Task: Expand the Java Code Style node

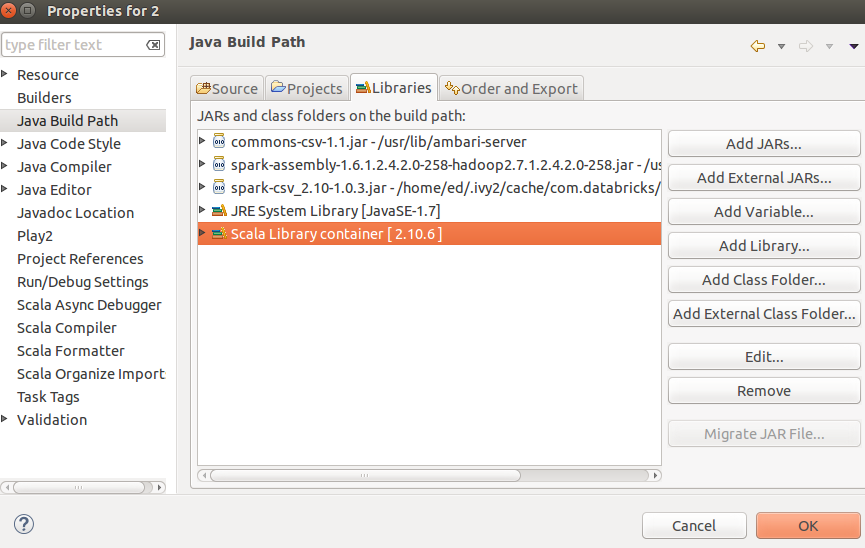Action: point(4,143)
